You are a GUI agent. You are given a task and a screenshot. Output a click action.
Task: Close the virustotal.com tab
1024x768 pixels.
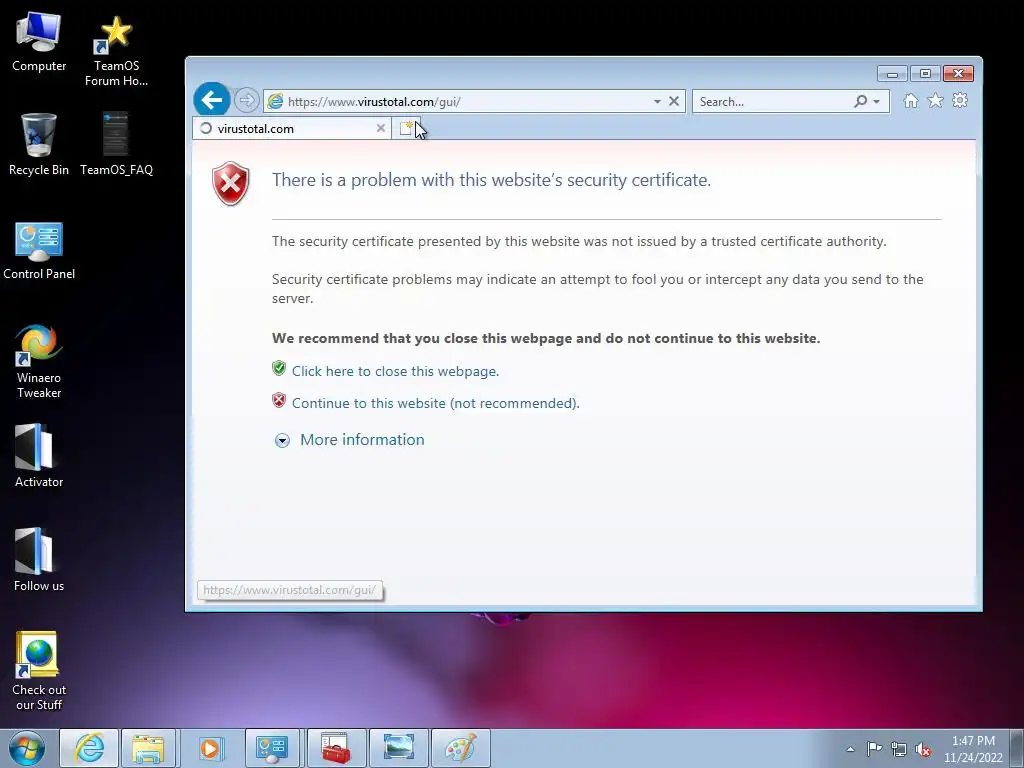point(381,129)
